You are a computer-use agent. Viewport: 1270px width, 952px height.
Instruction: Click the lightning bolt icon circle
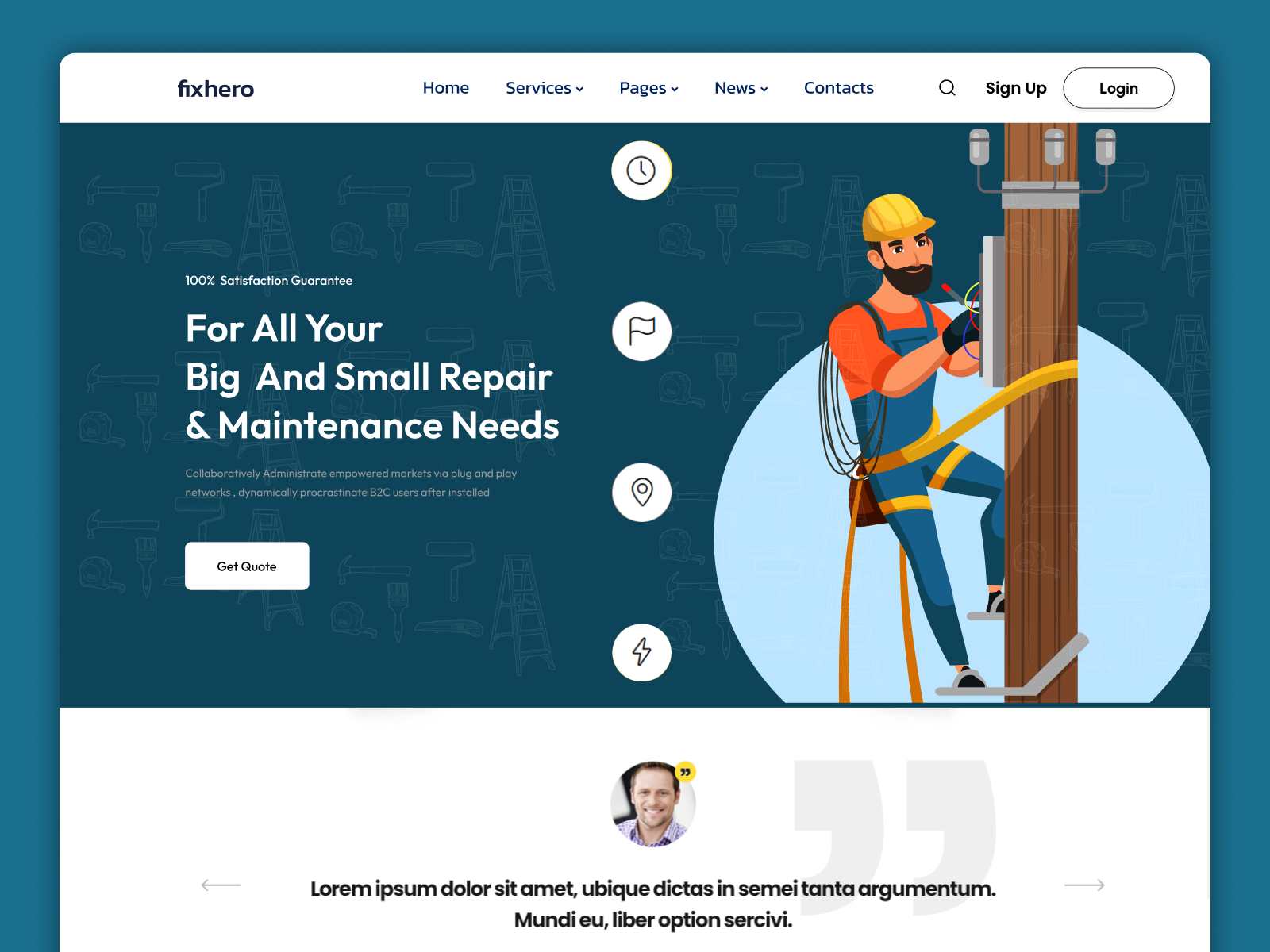pyautogui.click(x=641, y=652)
